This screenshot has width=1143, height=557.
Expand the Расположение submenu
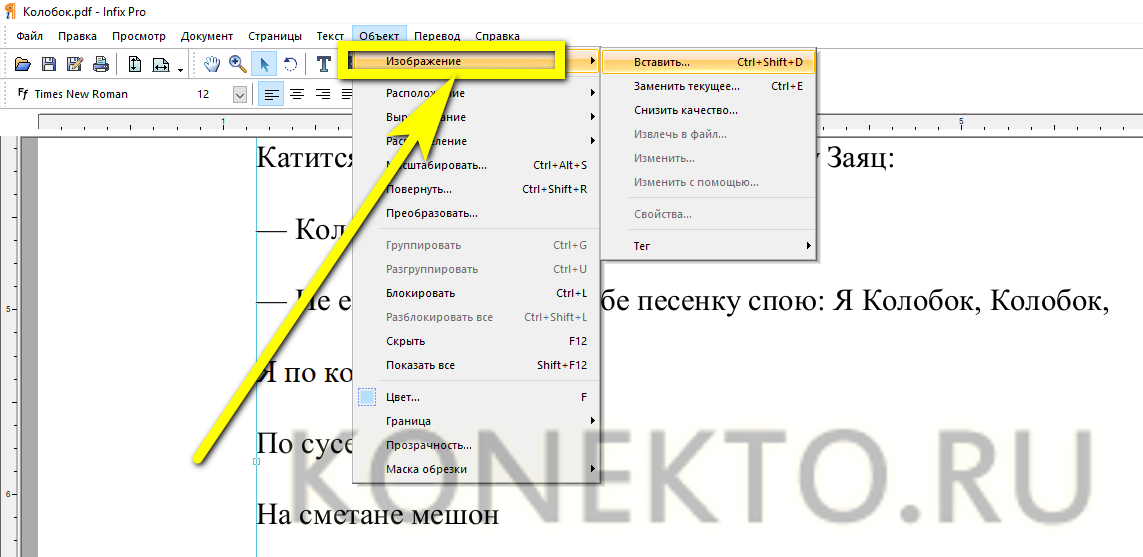coord(476,93)
